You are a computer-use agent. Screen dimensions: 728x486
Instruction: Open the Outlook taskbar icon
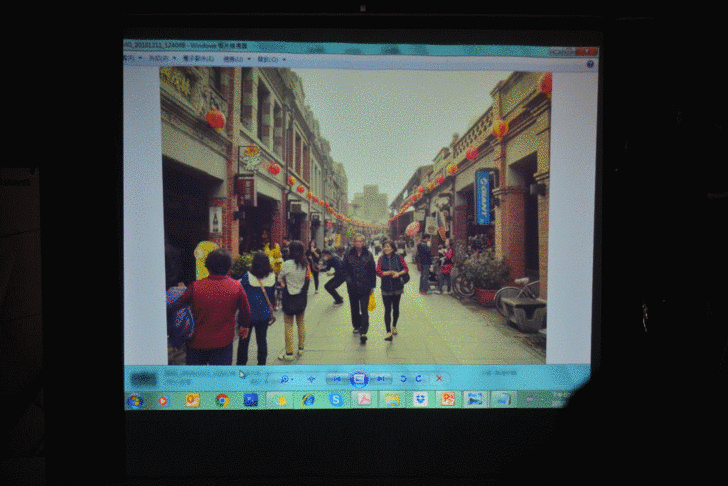pyautogui.click(x=192, y=400)
